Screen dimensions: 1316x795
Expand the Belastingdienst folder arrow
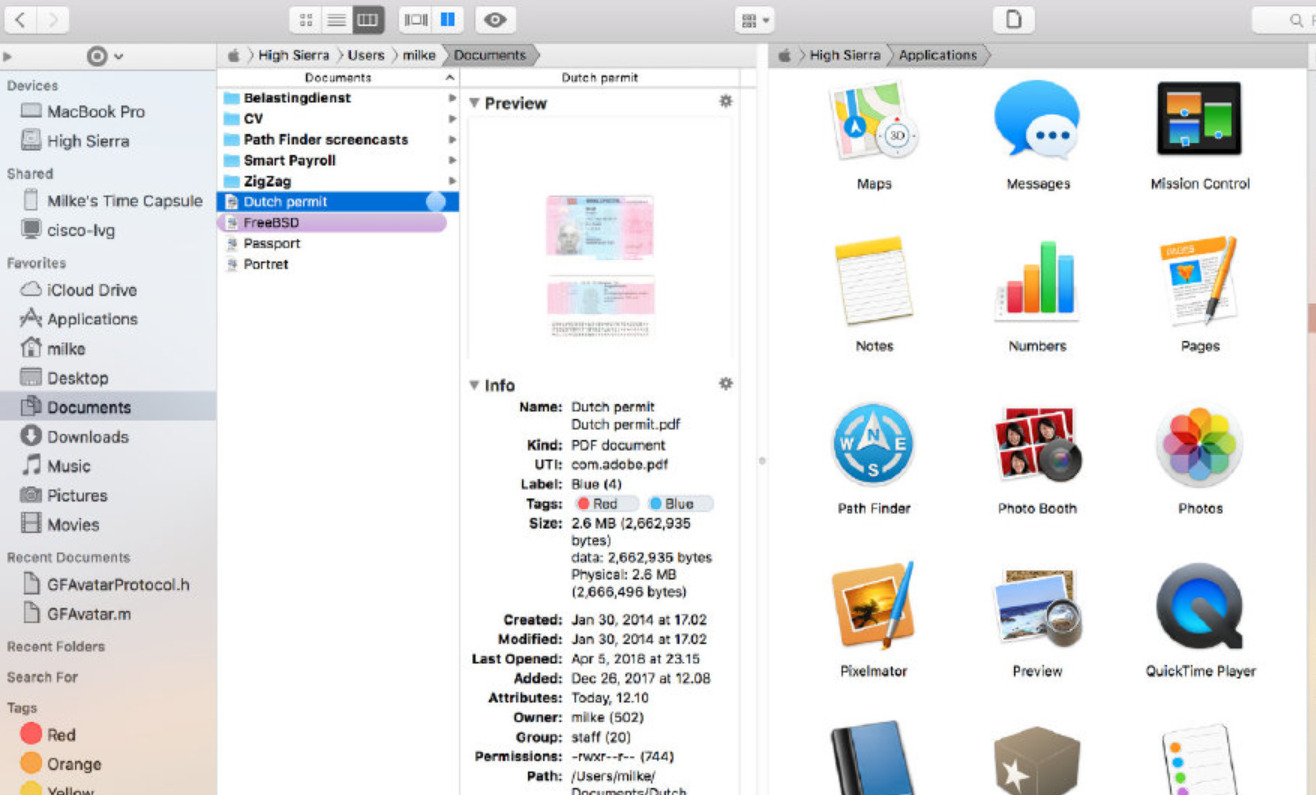click(452, 98)
